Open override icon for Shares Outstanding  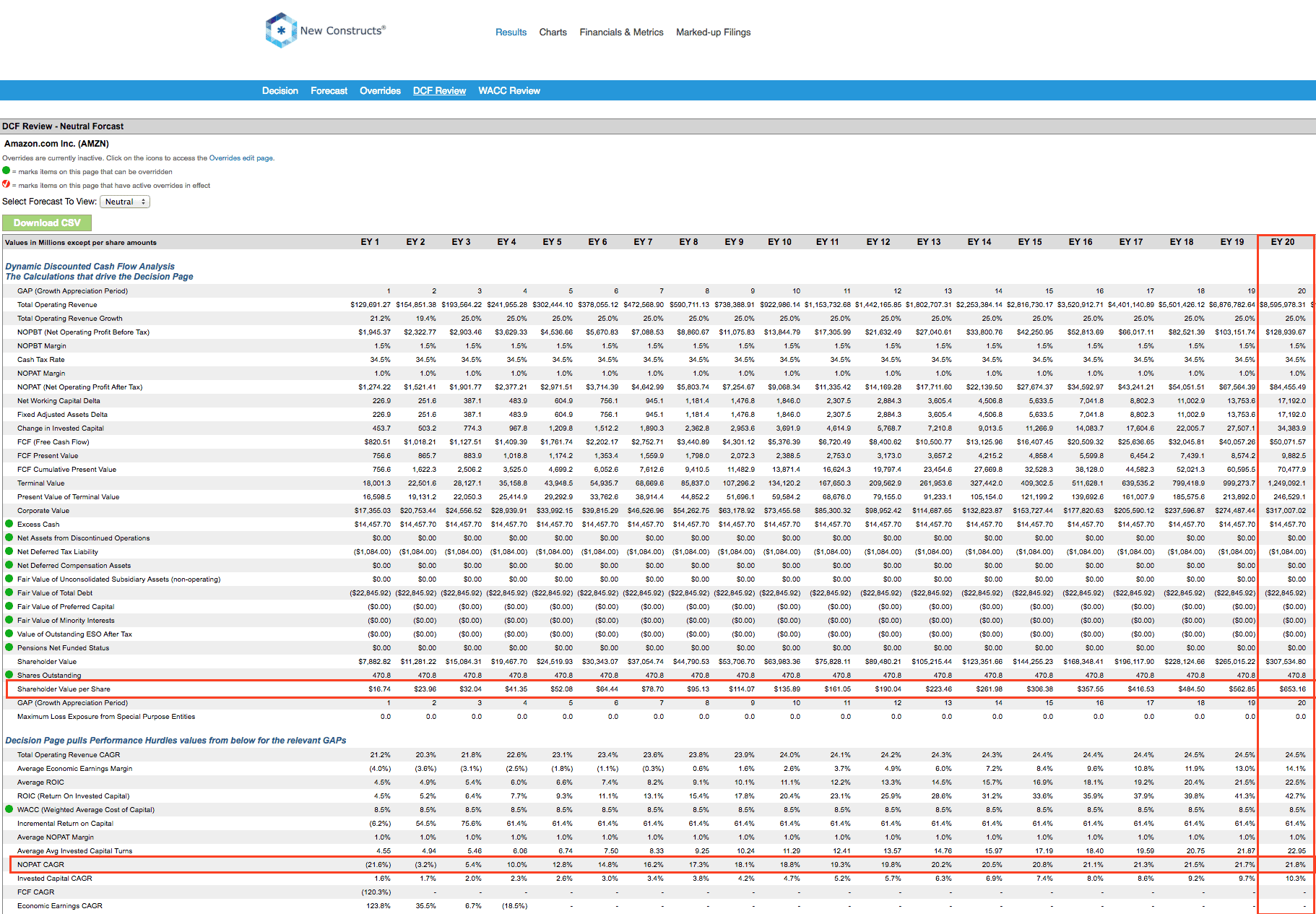[x=9, y=675]
